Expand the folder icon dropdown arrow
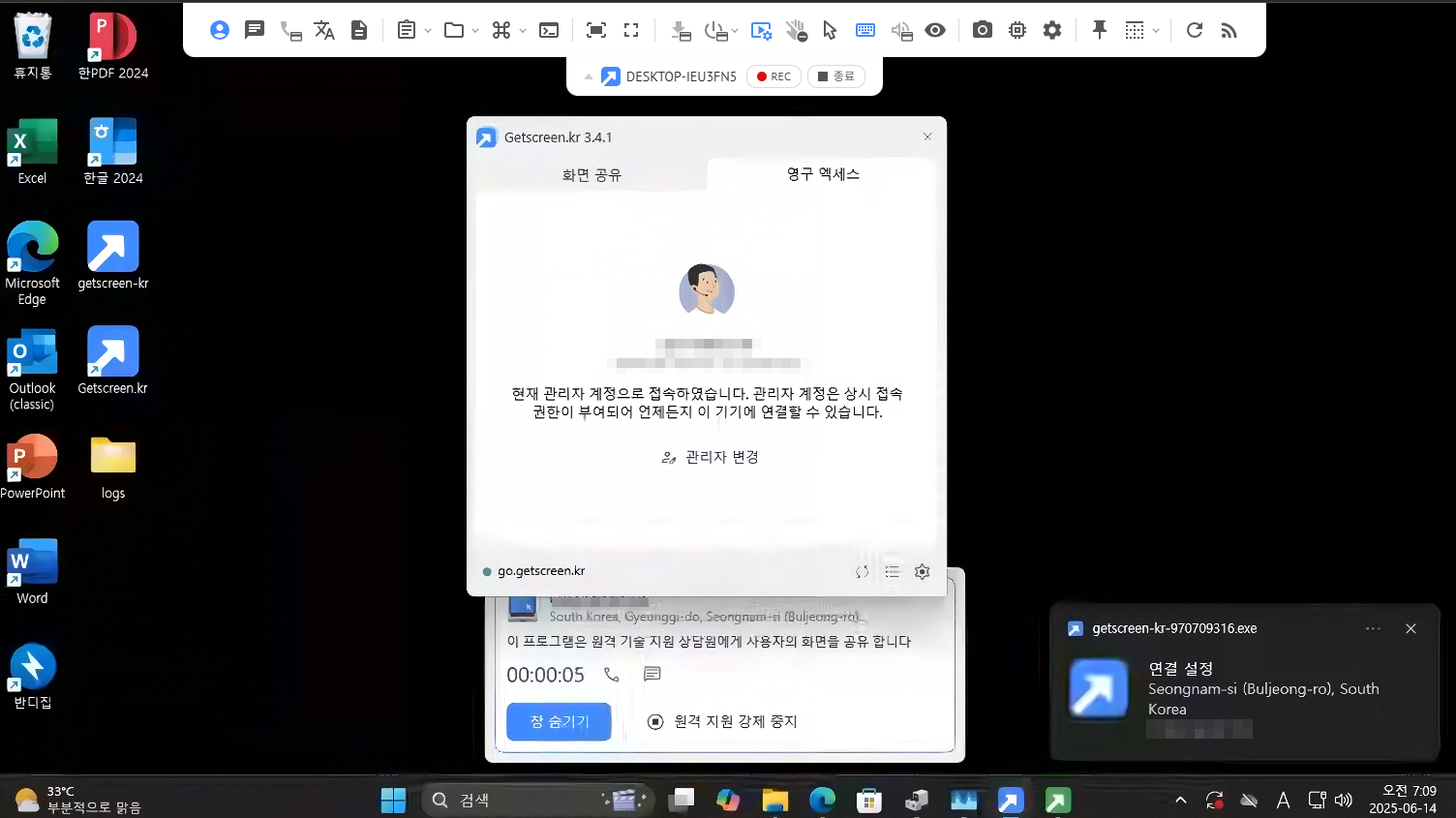This screenshot has height=818, width=1456. [x=475, y=31]
